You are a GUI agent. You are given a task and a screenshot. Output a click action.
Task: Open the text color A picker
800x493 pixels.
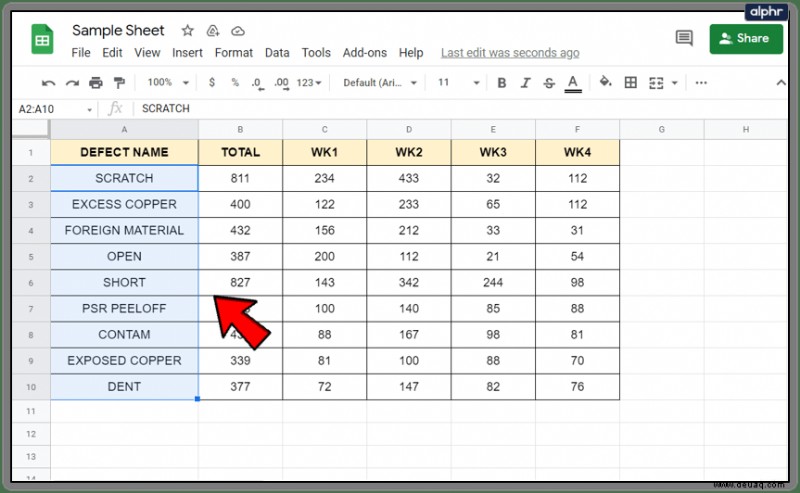[573, 83]
